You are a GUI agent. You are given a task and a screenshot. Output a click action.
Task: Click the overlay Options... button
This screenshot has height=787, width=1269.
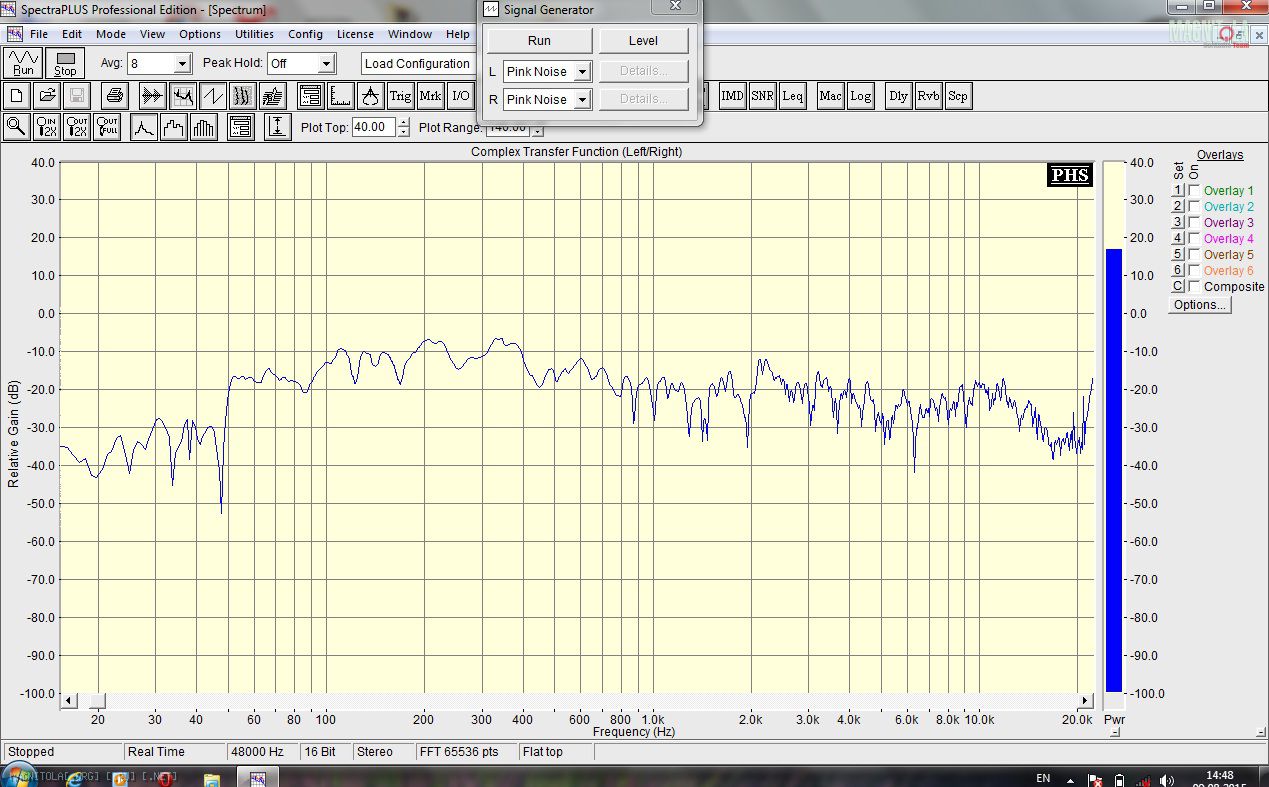[1200, 305]
